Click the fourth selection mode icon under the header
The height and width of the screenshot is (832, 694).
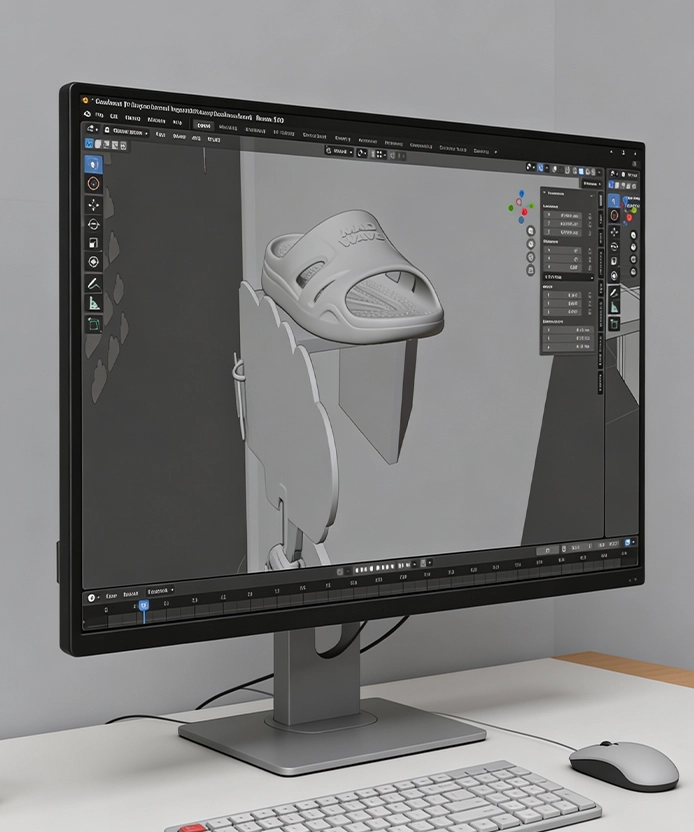coord(115,145)
